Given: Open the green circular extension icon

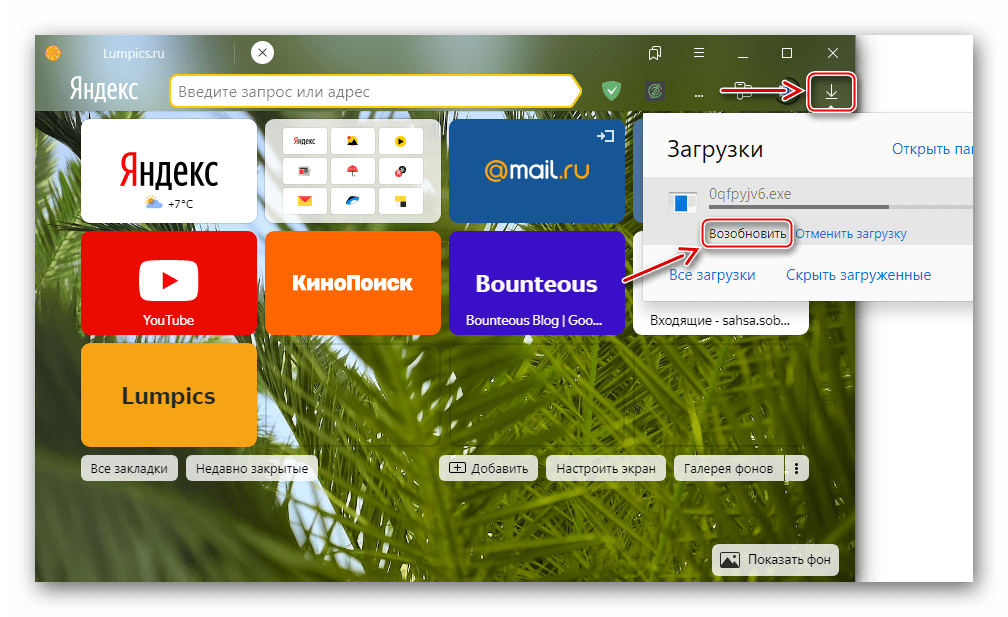Looking at the screenshot, I should pyautogui.click(x=654, y=91).
